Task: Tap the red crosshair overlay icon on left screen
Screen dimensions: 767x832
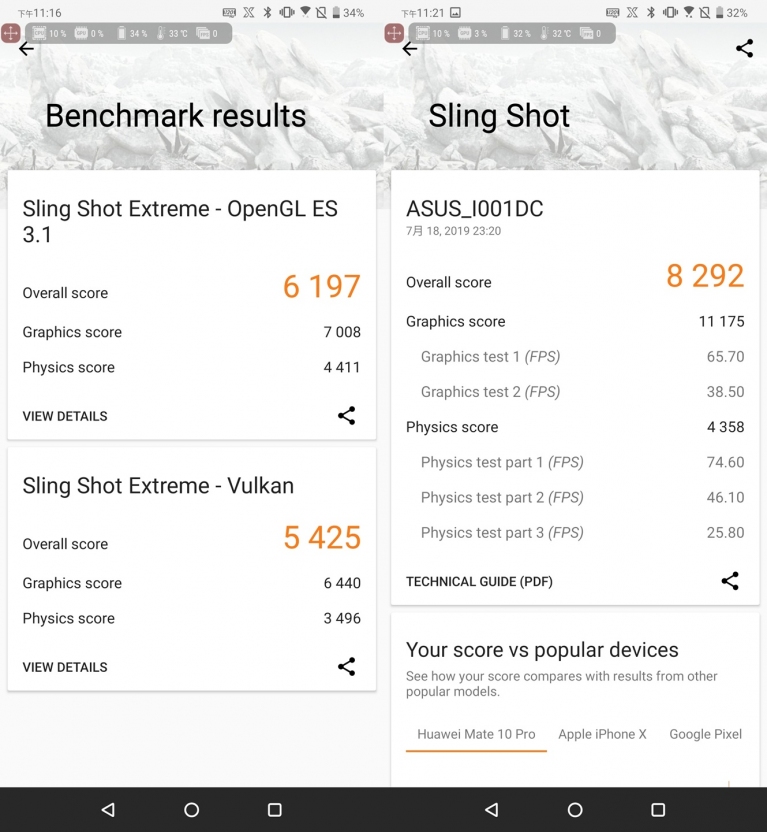Action: pyautogui.click(x=11, y=33)
